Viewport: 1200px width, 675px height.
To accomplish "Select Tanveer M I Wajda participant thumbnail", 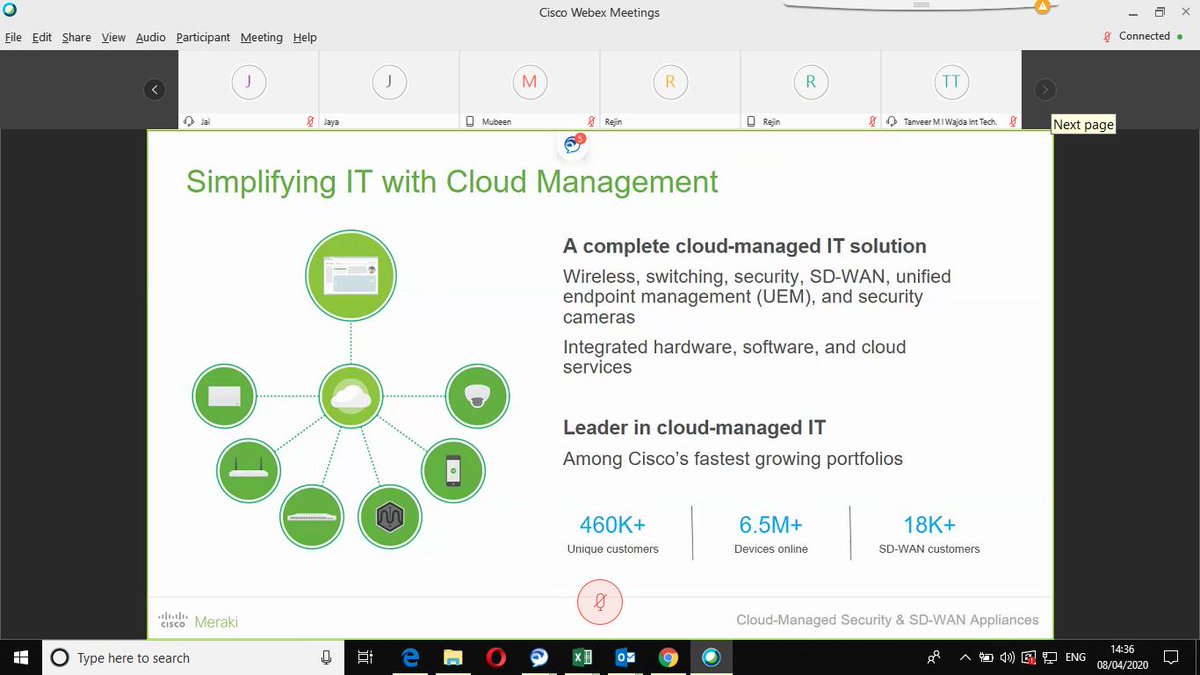I will 951,89.
